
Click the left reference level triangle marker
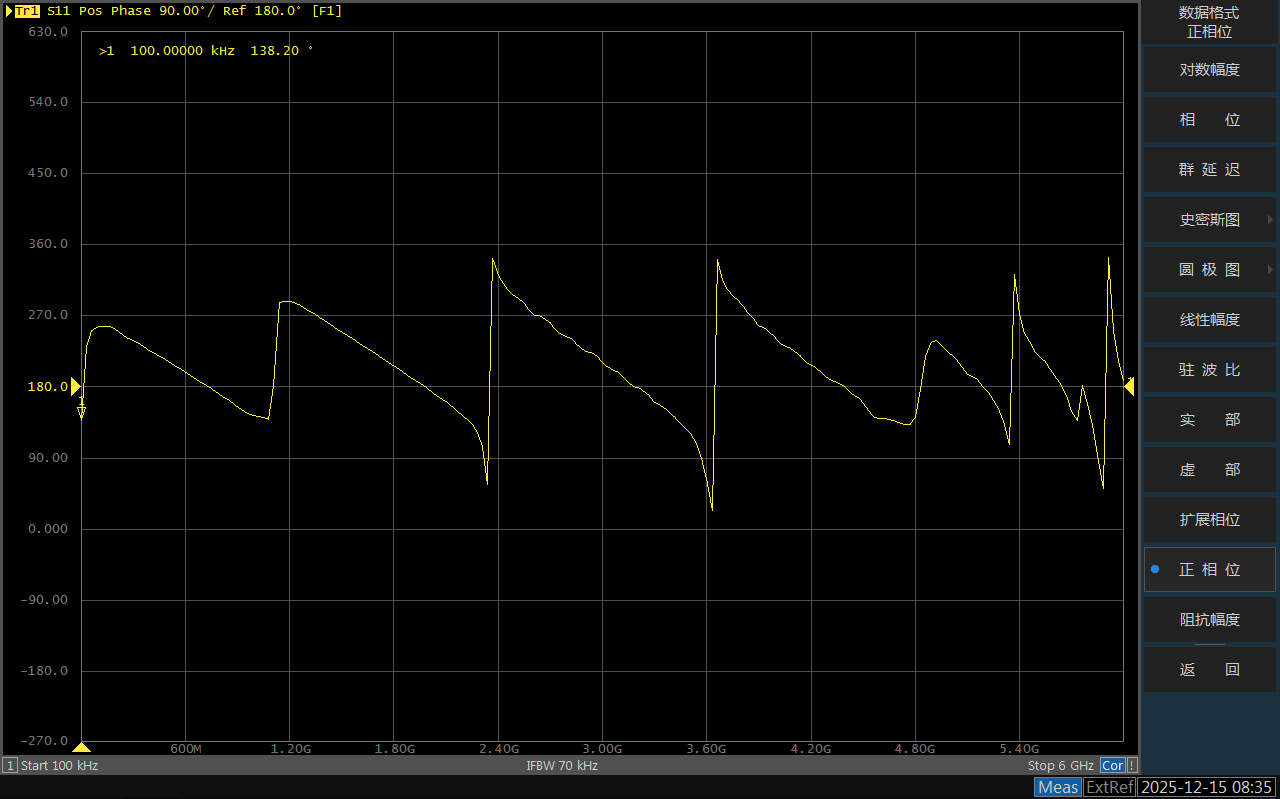pos(75,387)
